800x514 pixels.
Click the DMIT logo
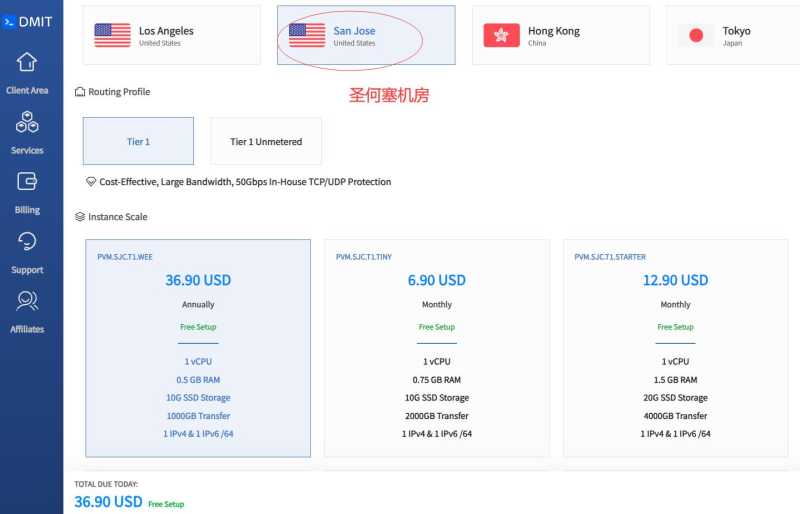click(x=28, y=22)
